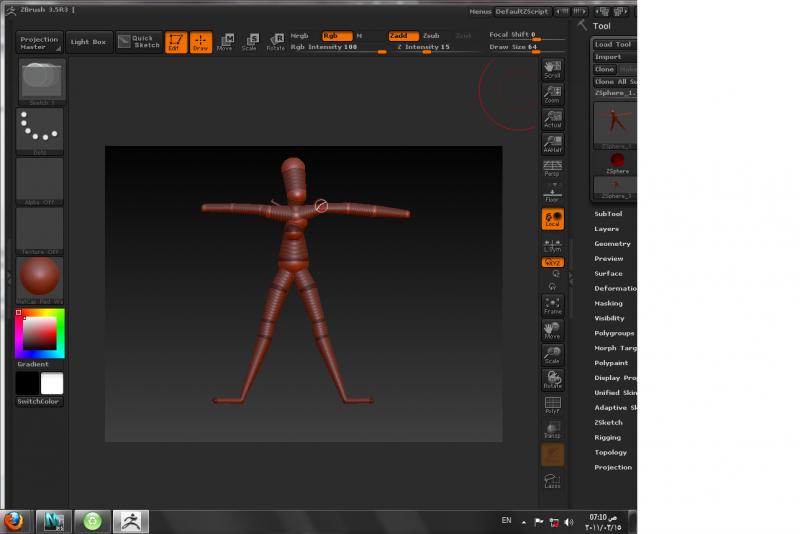Activate the Rotate tool in top shelf
Image resolution: width=800 pixels, height=534 pixels.
coord(275,42)
